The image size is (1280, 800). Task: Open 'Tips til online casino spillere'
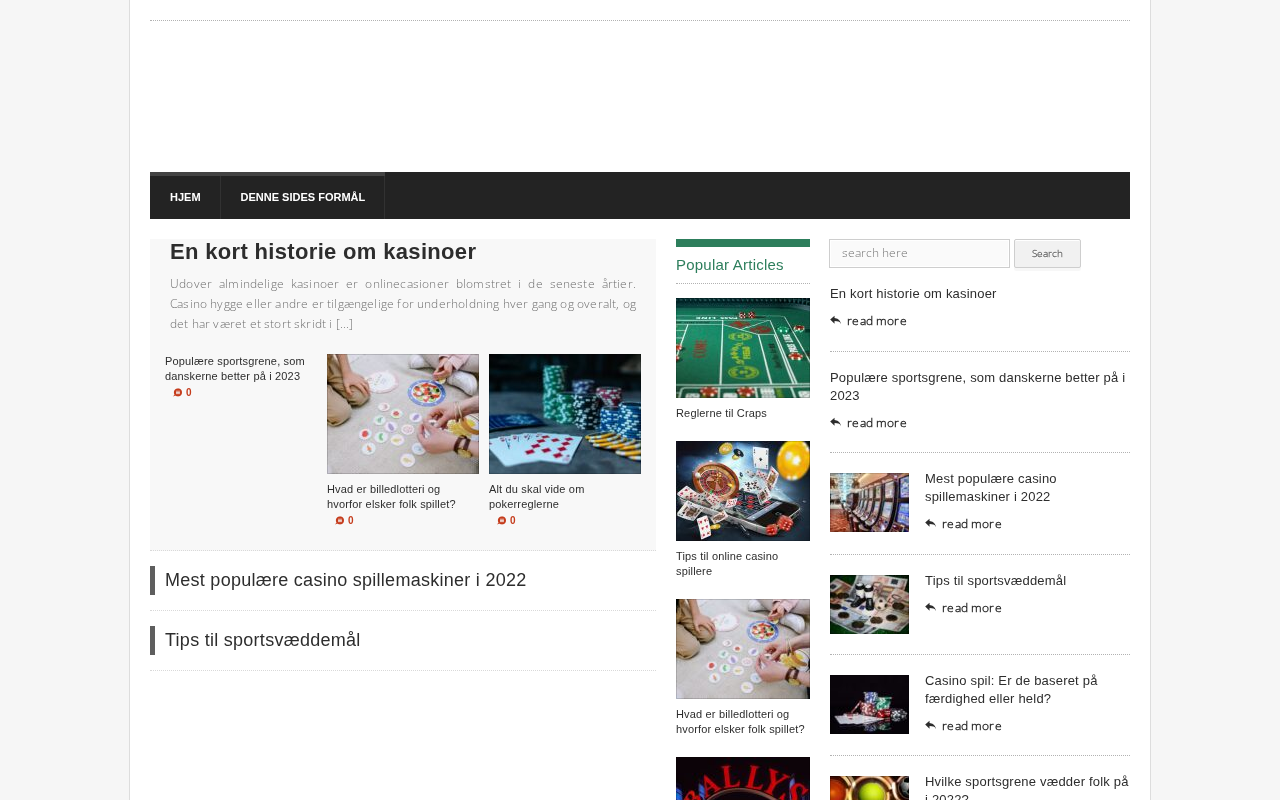pyautogui.click(x=727, y=563)
